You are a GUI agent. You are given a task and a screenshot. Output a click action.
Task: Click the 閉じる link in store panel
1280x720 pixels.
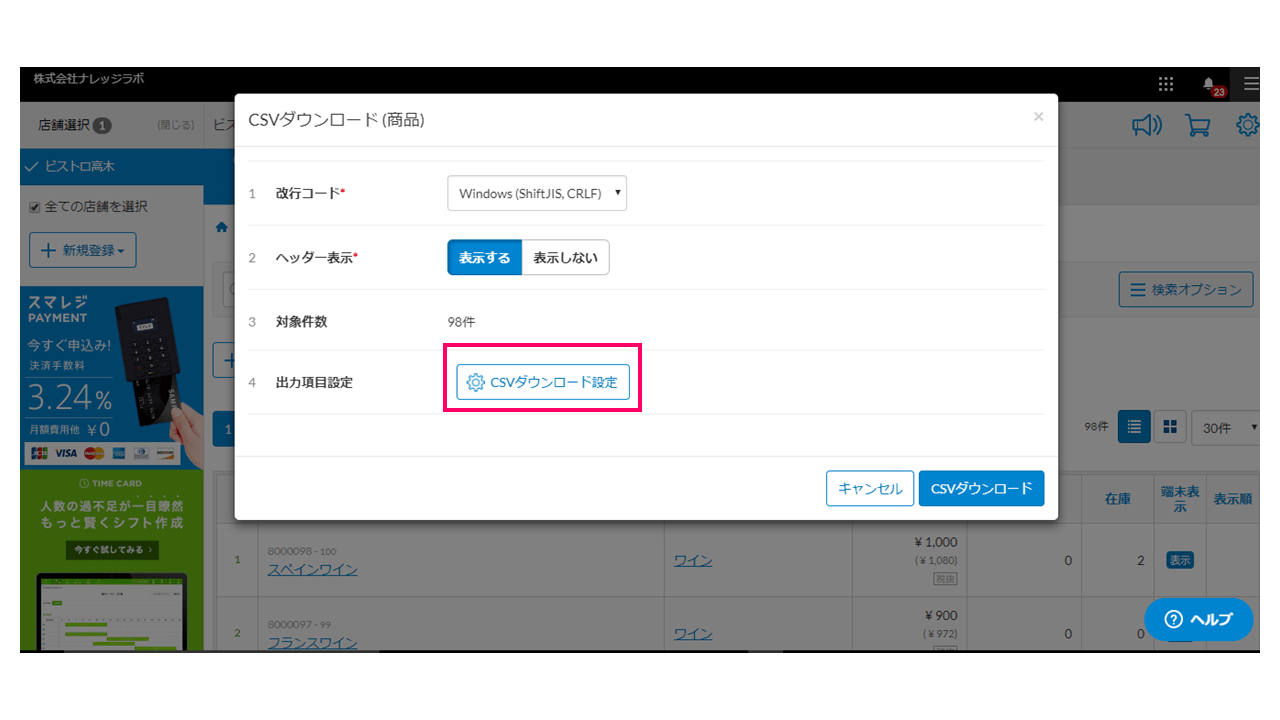pyautogui.click(x=175, y=126)
